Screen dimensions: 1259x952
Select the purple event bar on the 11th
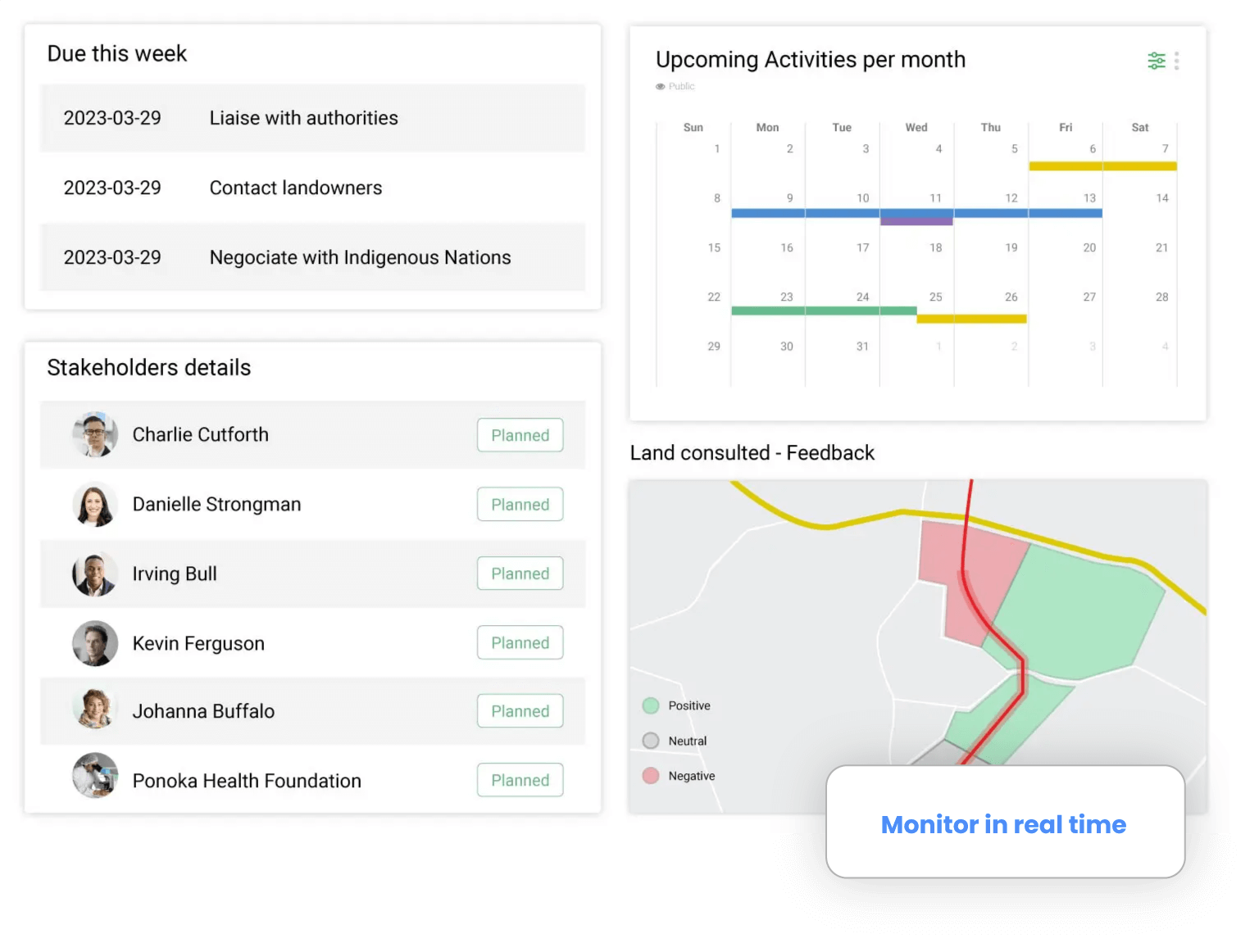point(916,221)
